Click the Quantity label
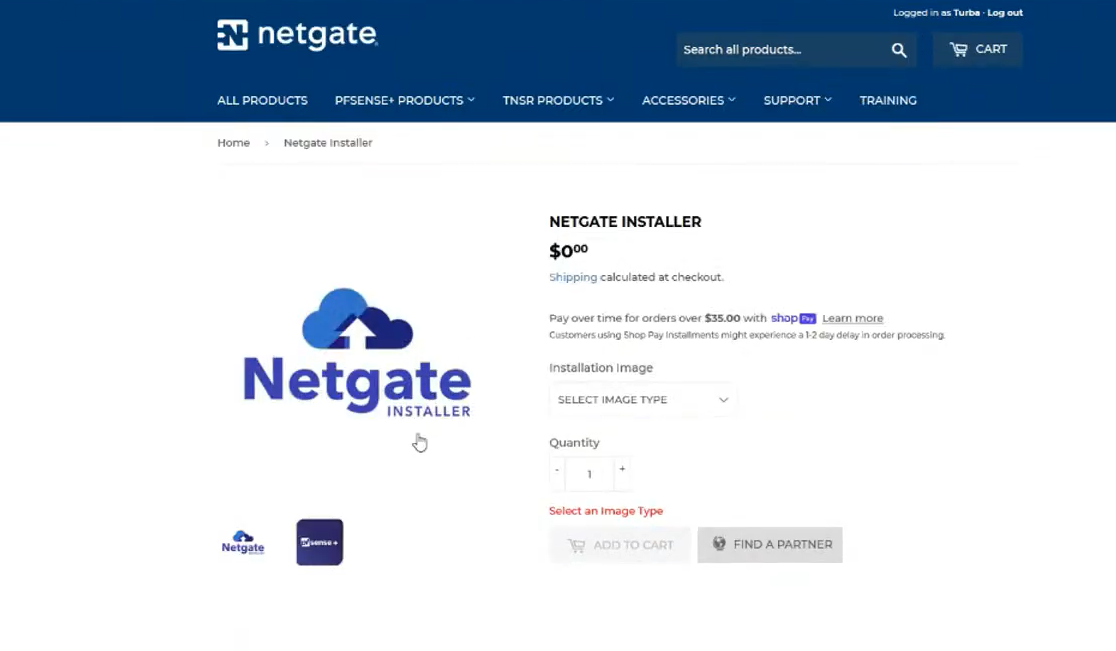 point(574,443)
